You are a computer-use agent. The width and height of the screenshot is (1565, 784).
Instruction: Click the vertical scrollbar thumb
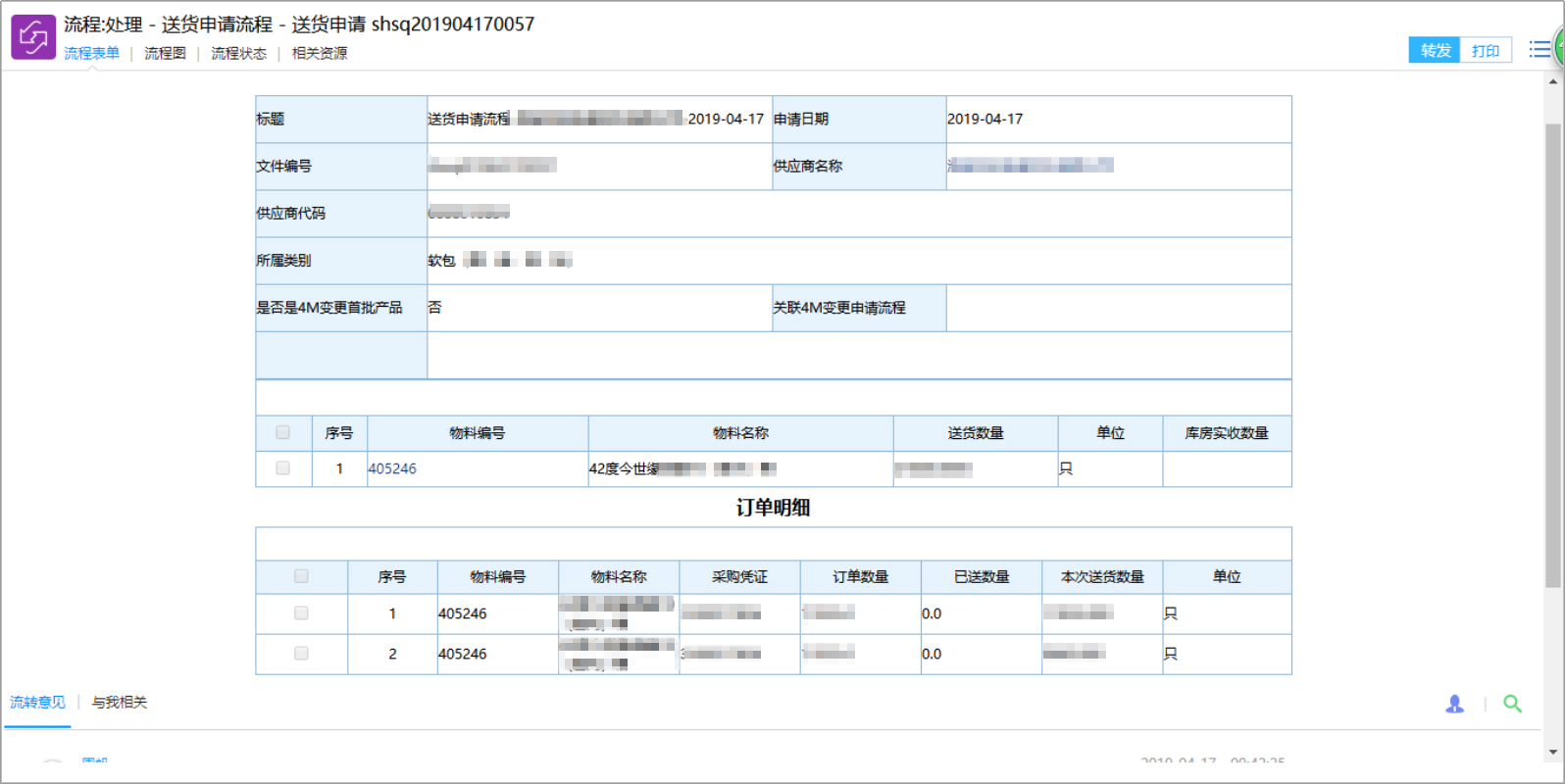tap(1553, 355)
